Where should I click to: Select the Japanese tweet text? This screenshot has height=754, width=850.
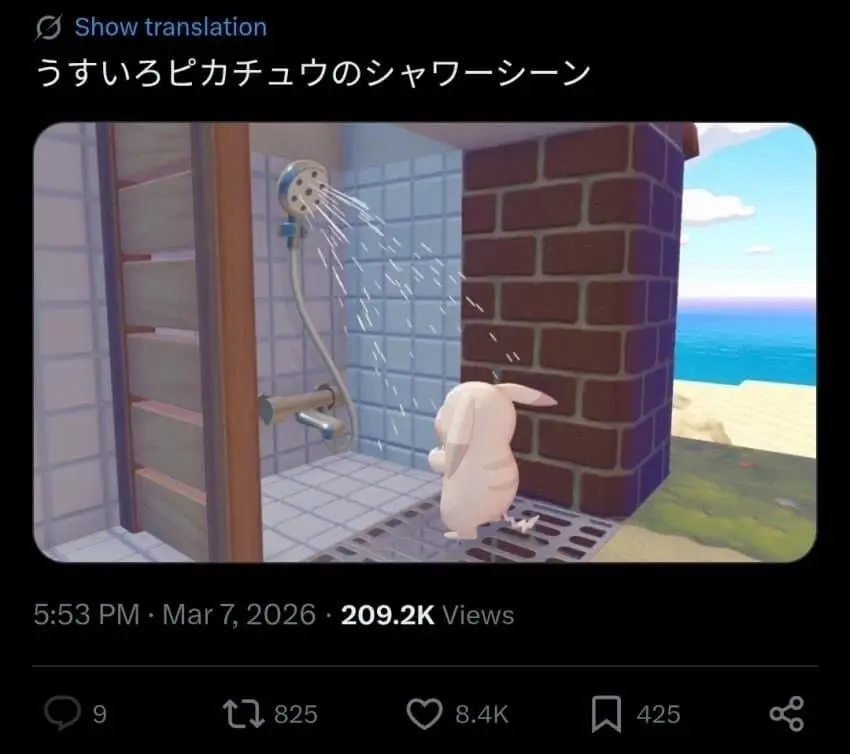[313, 74]
